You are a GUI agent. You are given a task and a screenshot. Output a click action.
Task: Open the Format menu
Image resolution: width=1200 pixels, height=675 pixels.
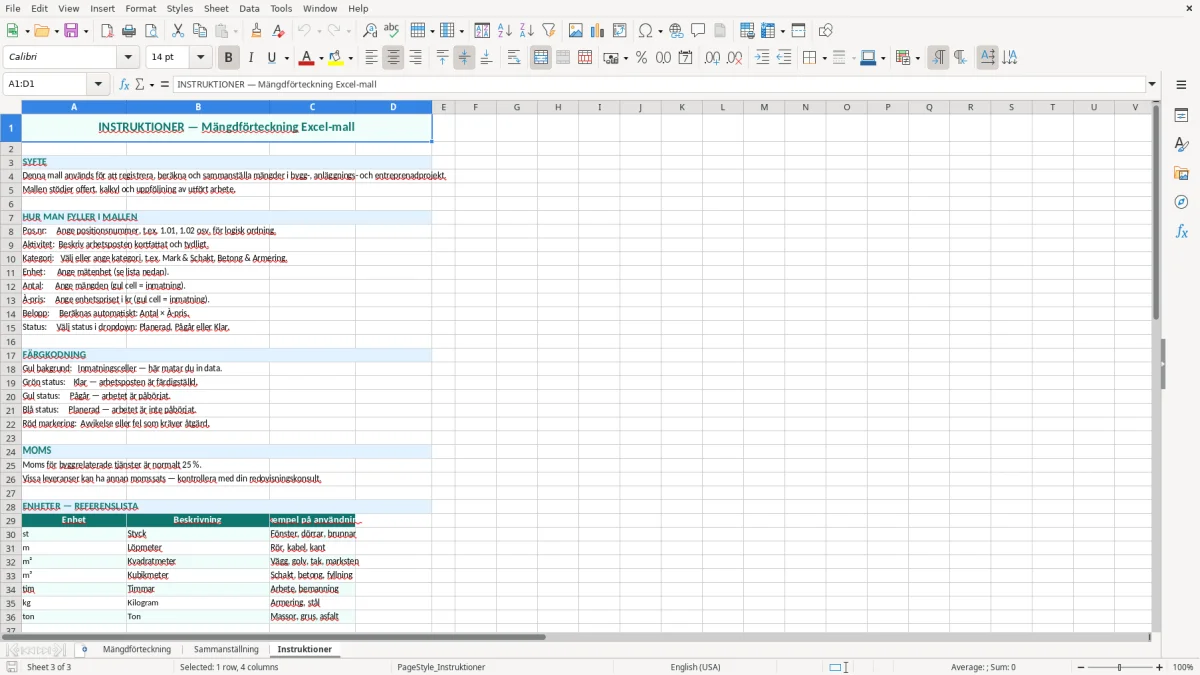coord(140,8)
